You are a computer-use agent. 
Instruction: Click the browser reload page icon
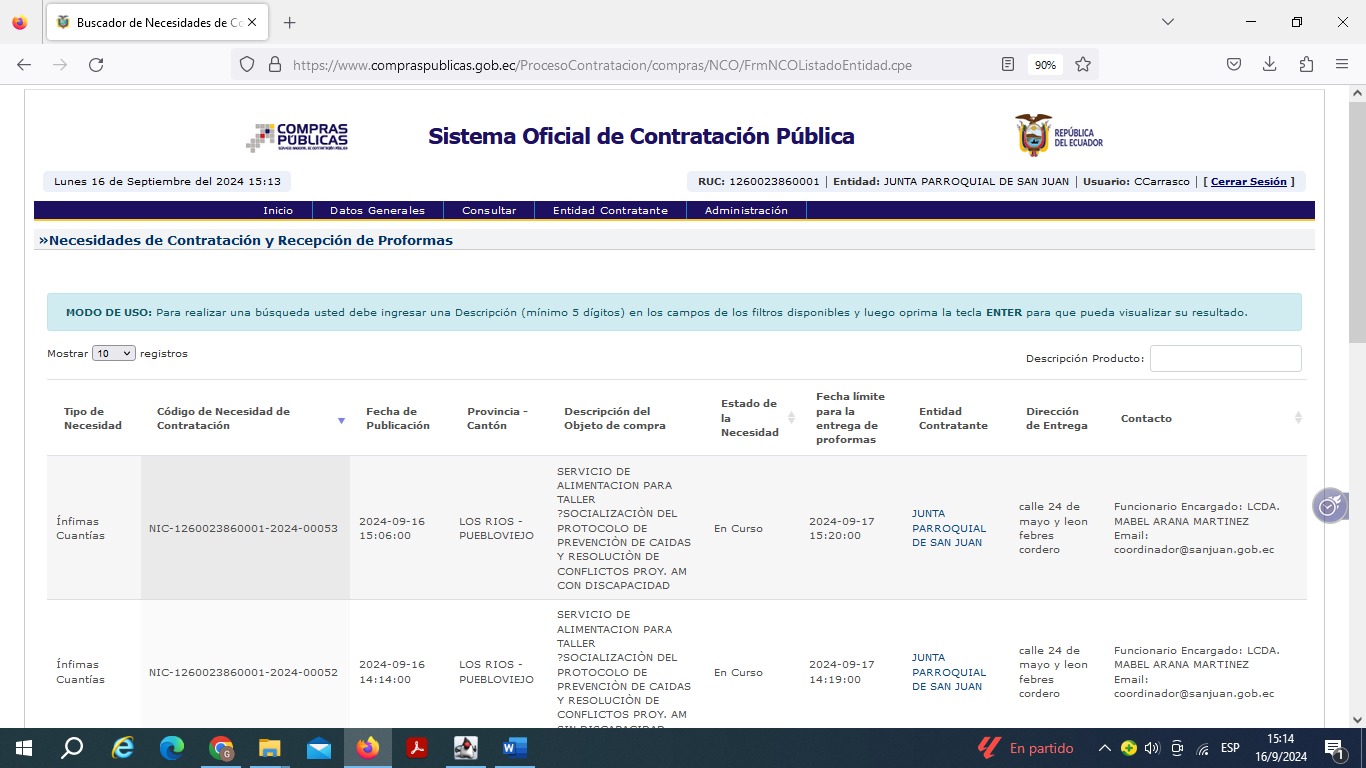[96, 65]
